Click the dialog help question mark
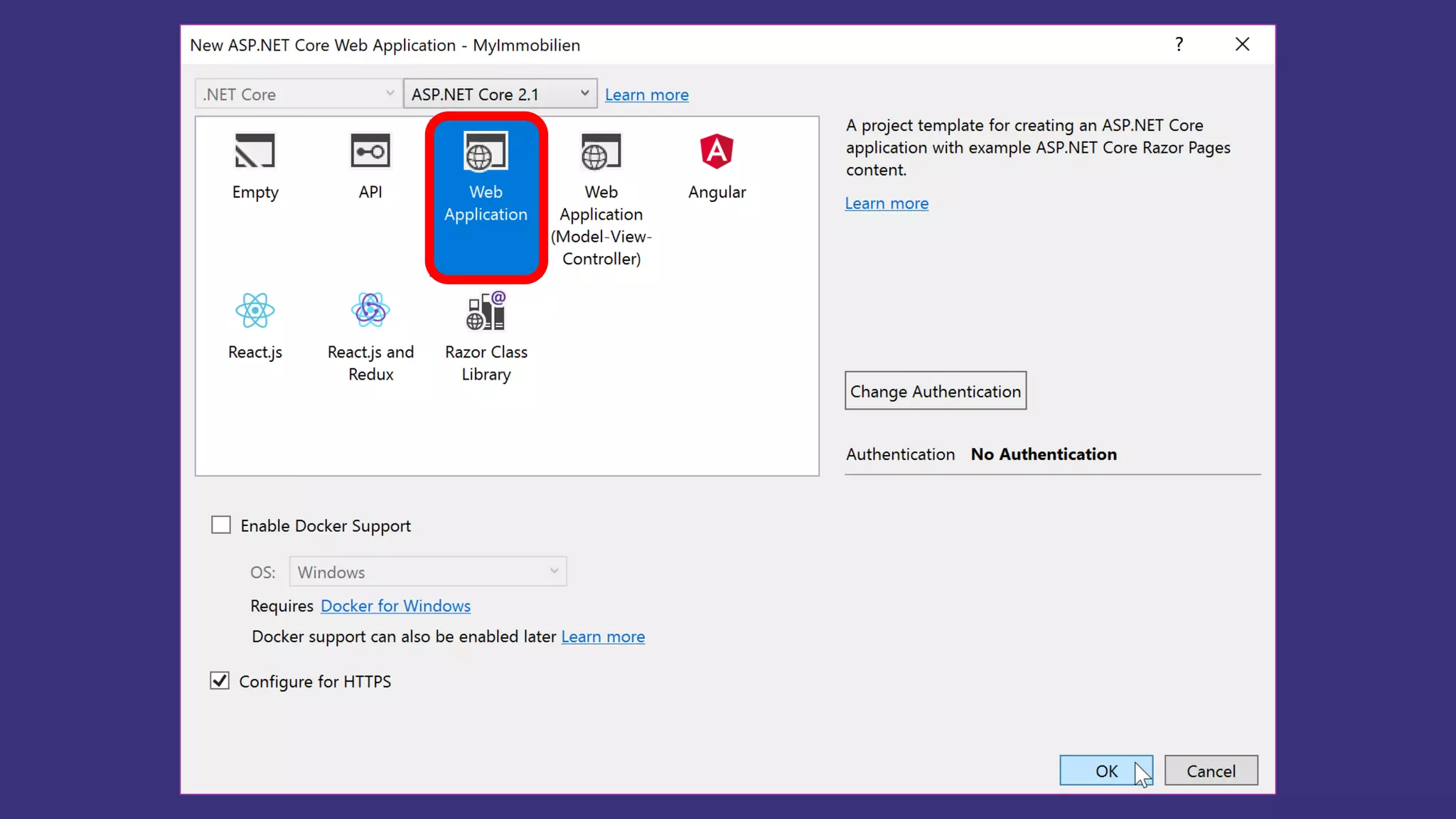1456x819 pixels. 1179,44
